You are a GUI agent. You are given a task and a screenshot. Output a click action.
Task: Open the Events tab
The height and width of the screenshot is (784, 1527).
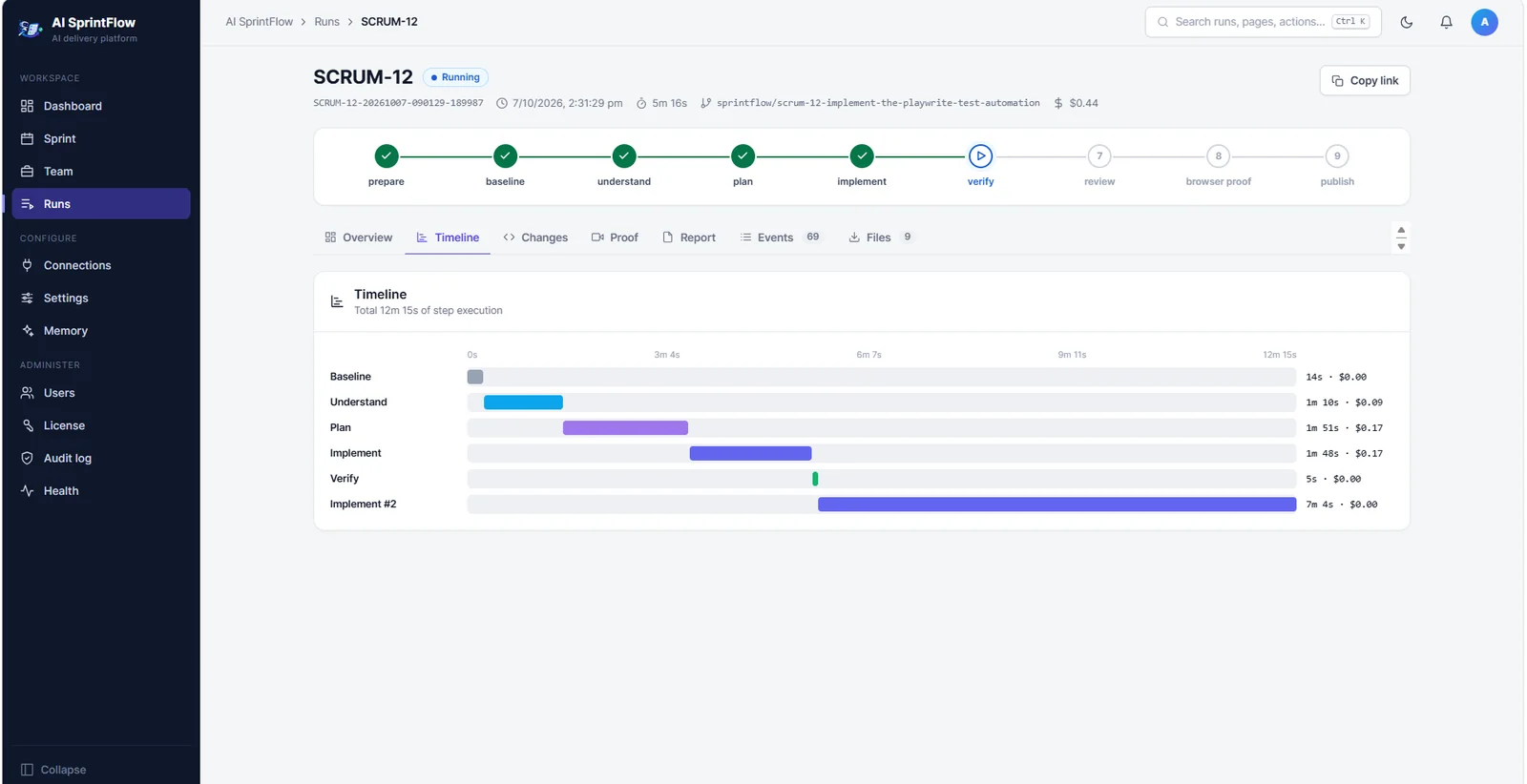coord(781,237)
